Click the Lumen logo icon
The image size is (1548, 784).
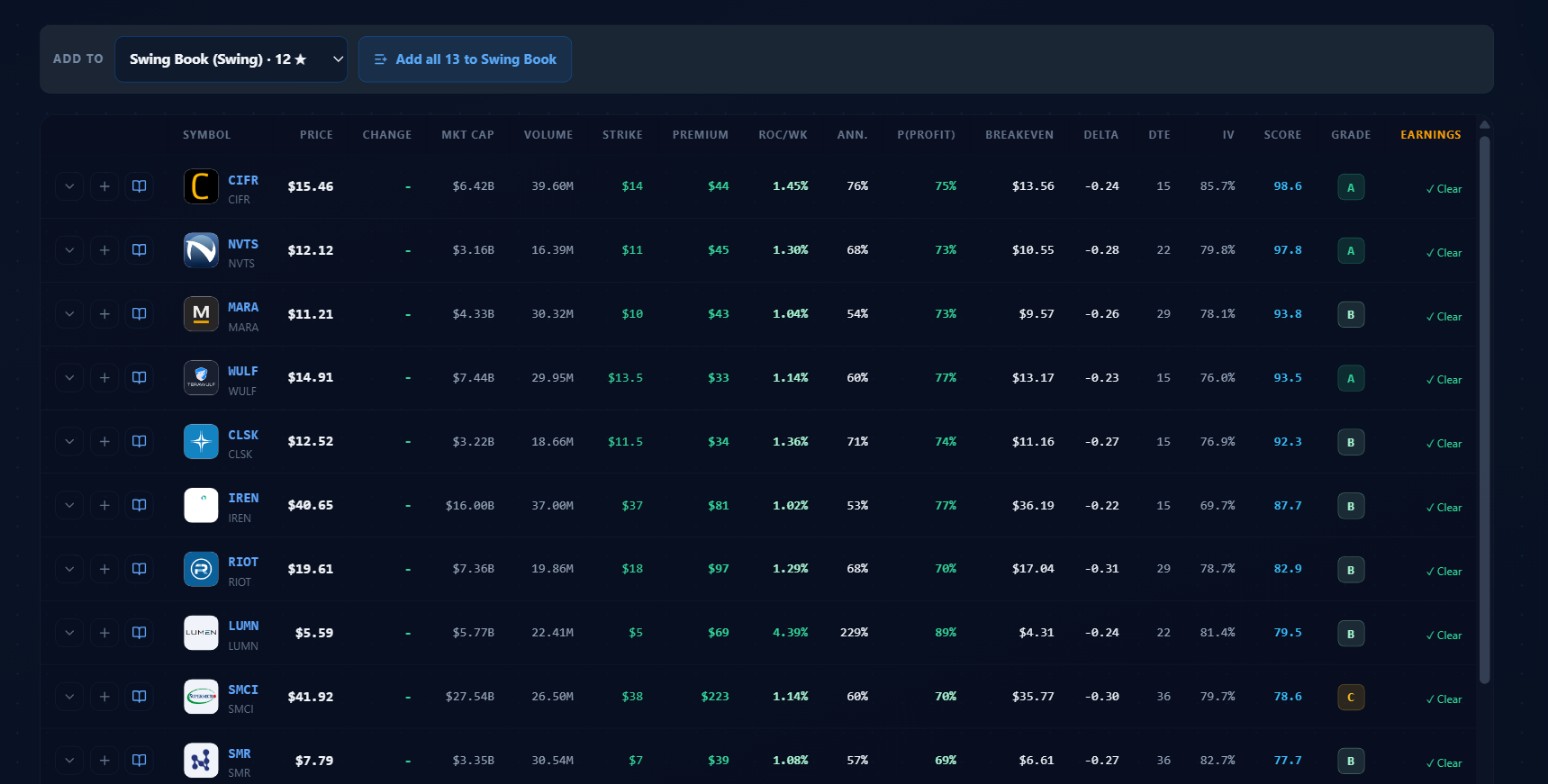tap(201, 633)
